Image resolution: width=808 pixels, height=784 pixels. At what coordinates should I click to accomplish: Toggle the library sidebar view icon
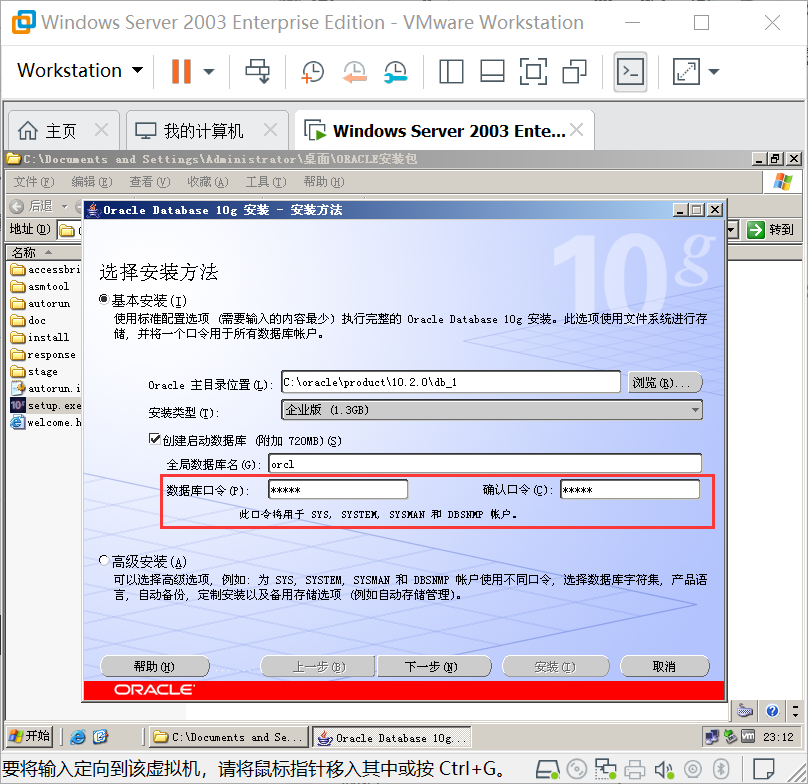coord(451,71)
